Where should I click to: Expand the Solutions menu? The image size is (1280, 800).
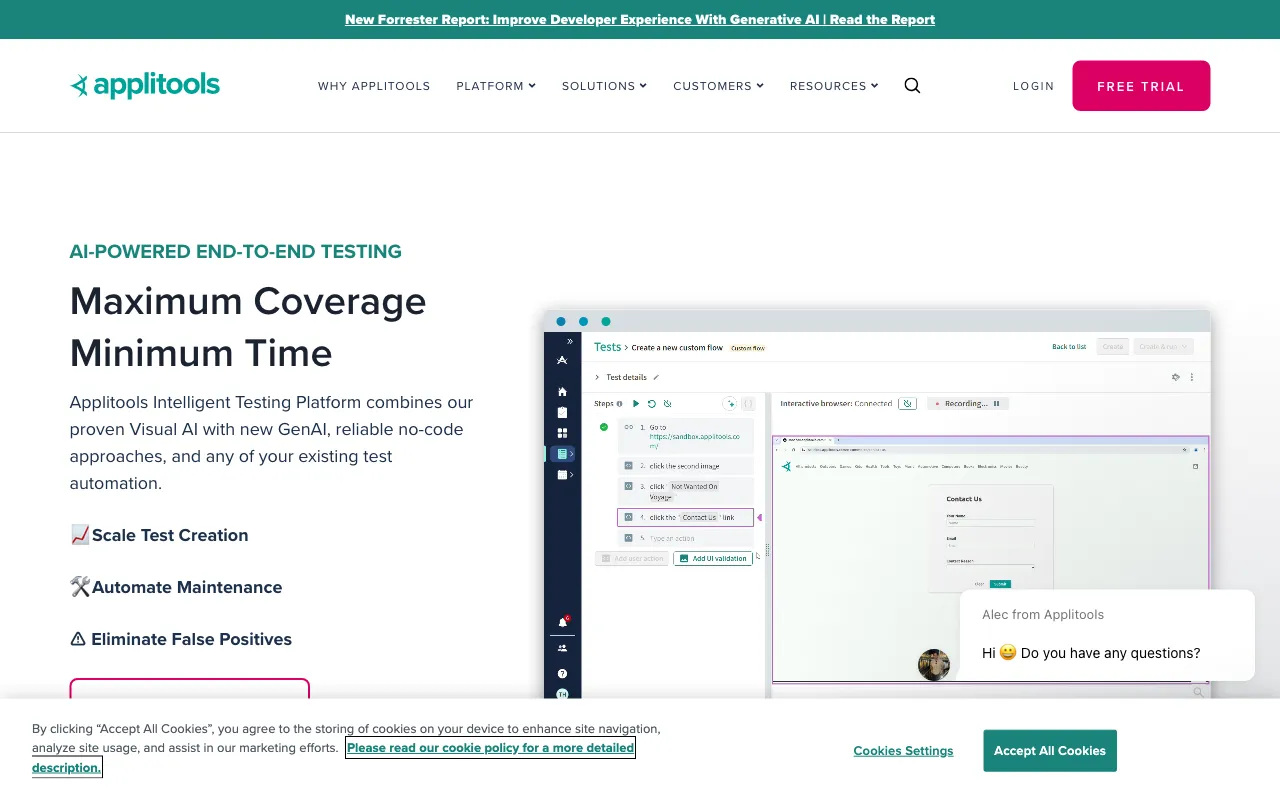tap(604, 86)
